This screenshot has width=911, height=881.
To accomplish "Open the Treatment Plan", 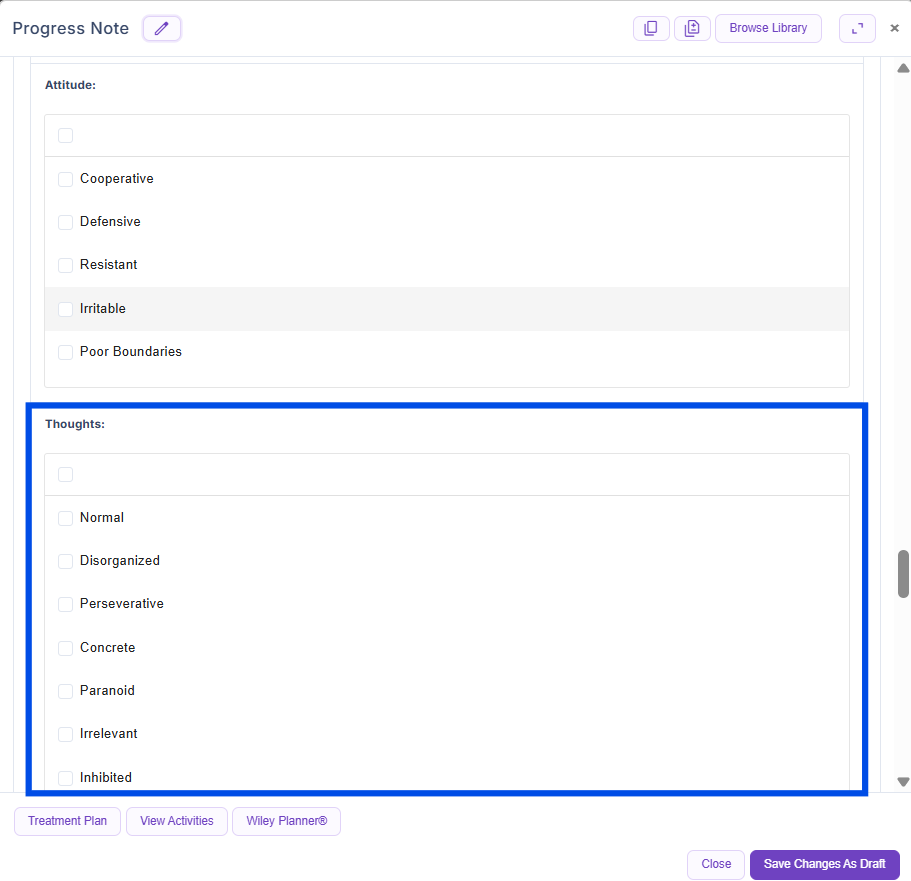I will 67,821.
